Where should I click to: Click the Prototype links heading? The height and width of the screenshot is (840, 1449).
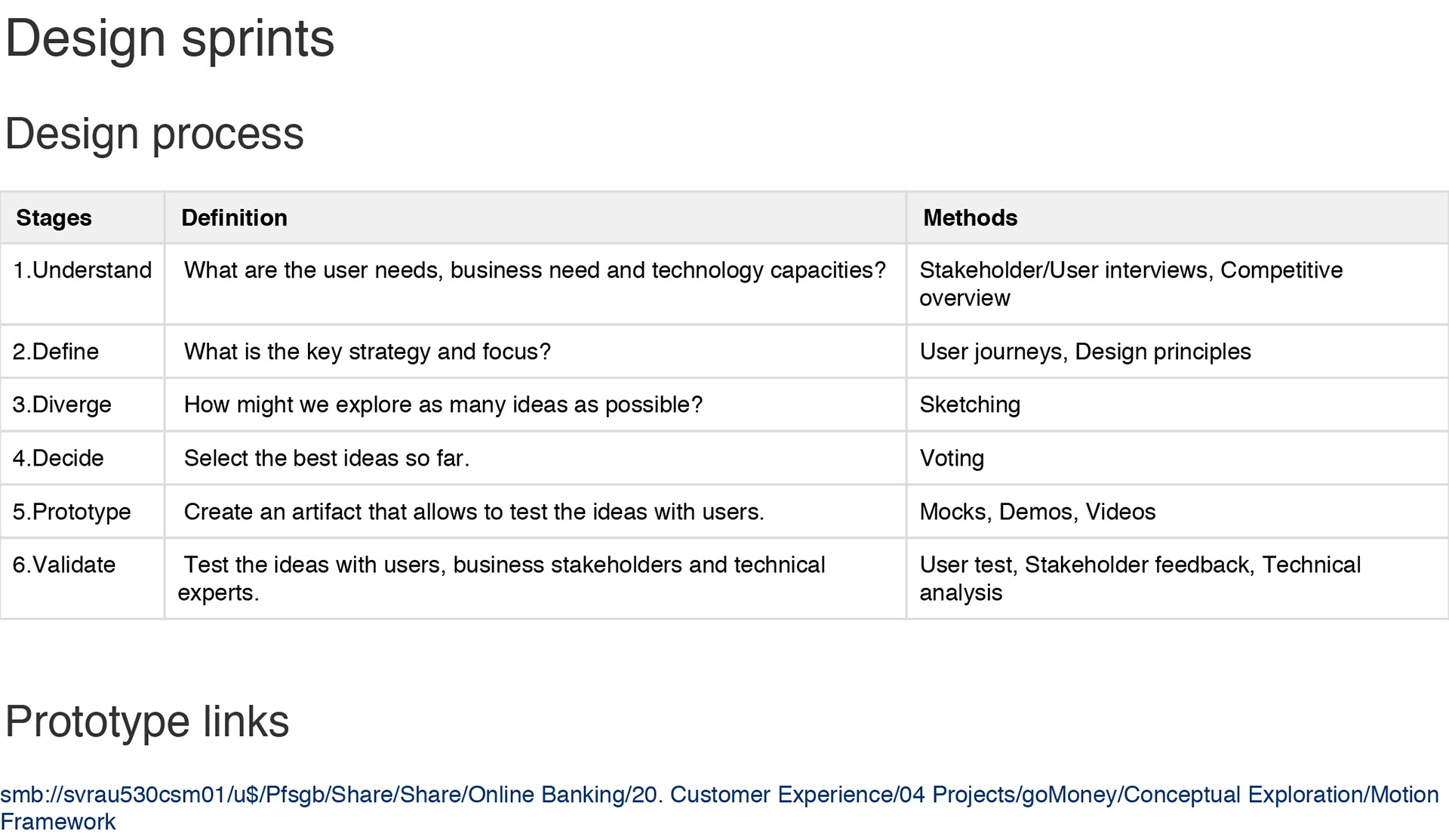coord(147,722)
